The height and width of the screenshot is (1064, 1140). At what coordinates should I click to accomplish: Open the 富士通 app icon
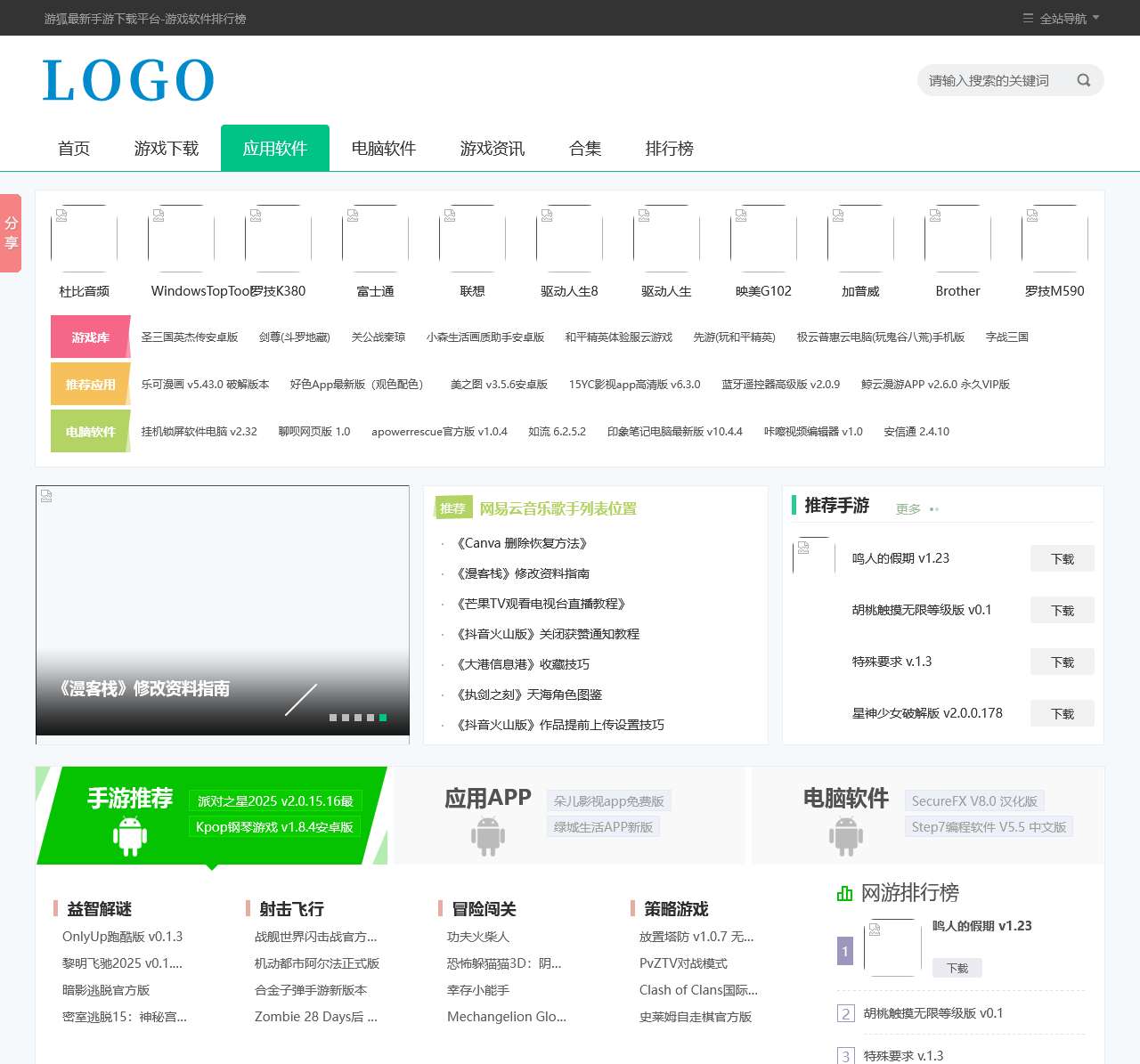(x=376, y=239)
